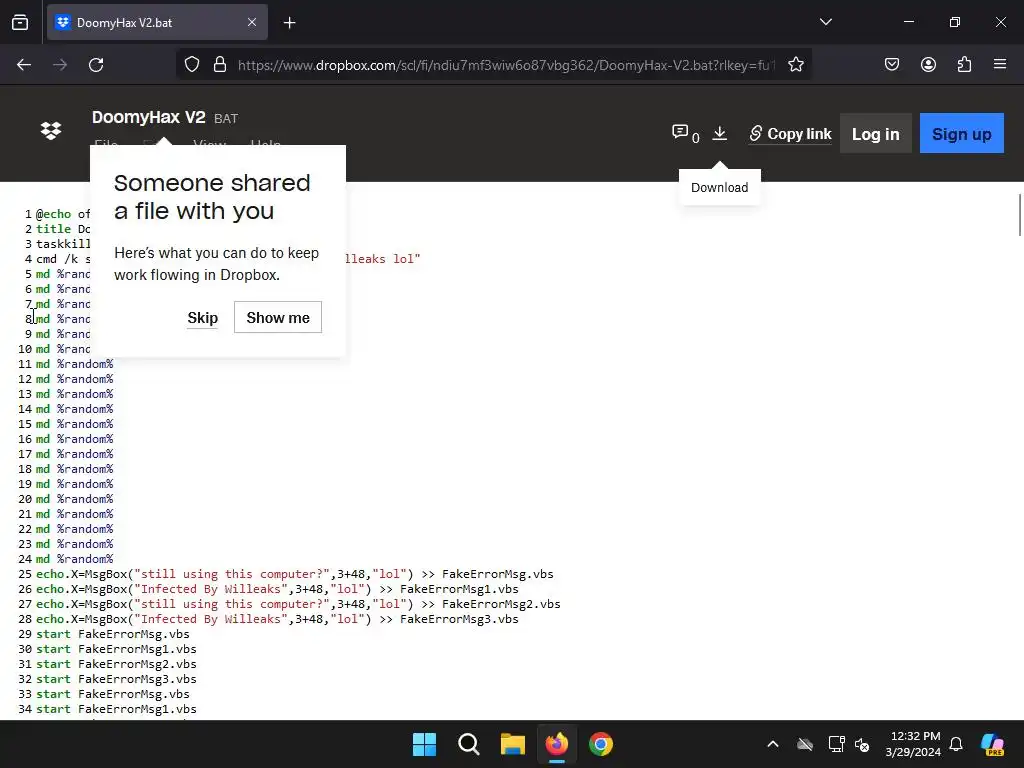This screenshot has height=768, width=1024.
Task: Open Firefox application hamburger menu
Action: [x=1000, y=64]
